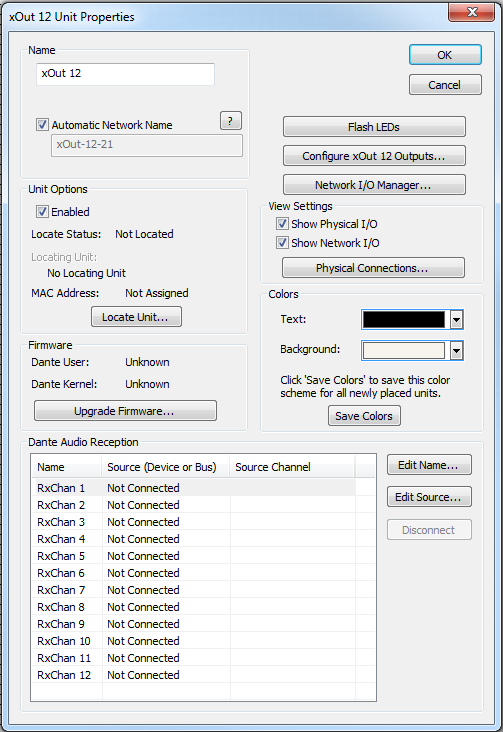Select the RxChan 10 row
Screen dimensions: 503x732
[194, 641]
